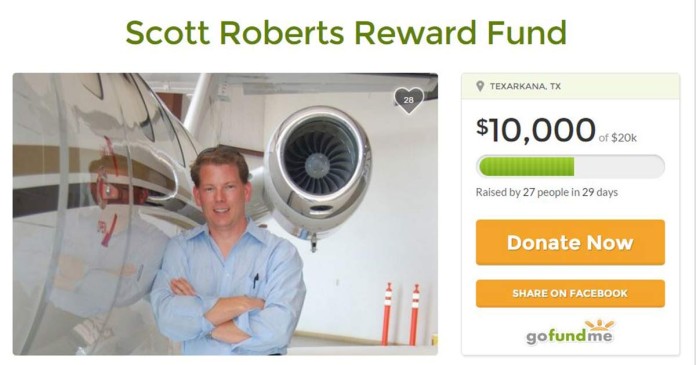The image size is (696, 365).
Task: Click the $10,000 raised amount
Action: (535, 130)
